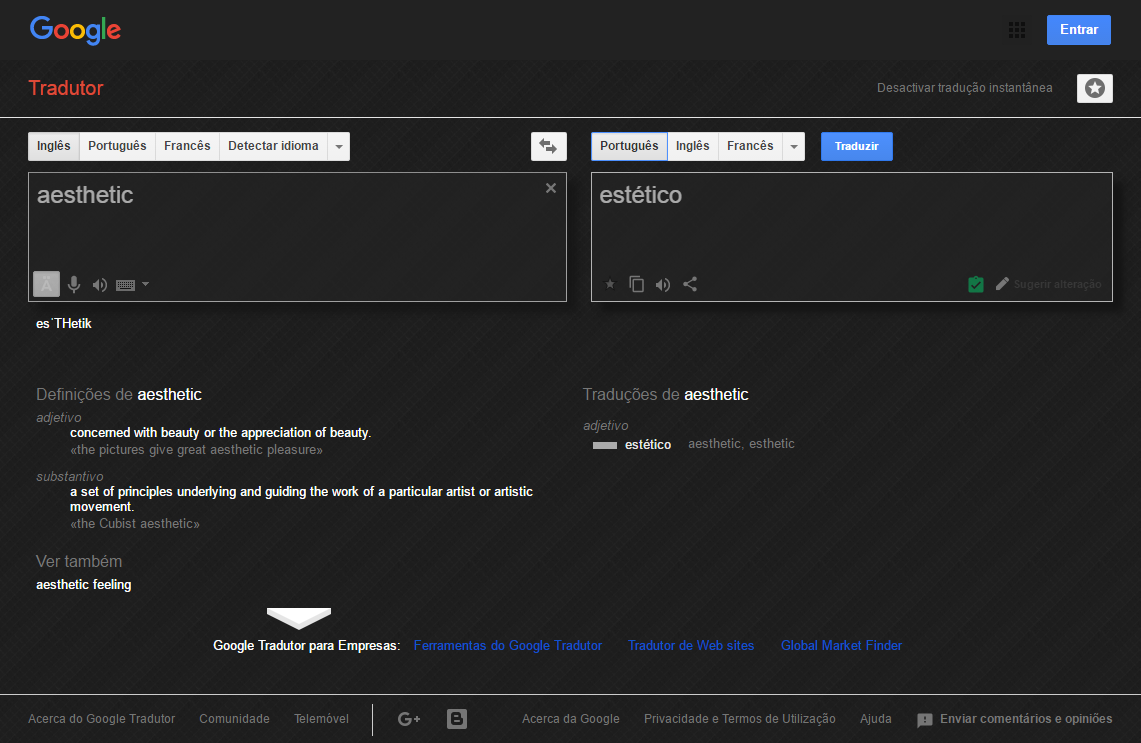1141x743 pixels.
Task: Open Ferramentas do Google Tradutor link
Action: pos(508,645)
